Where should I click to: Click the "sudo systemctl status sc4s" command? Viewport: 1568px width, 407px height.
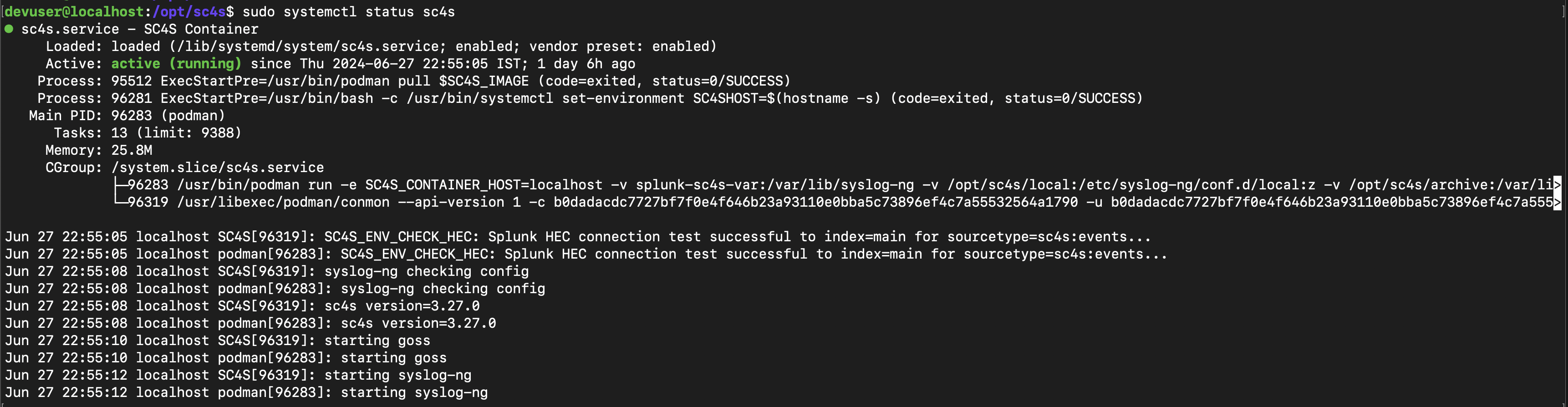348,11
